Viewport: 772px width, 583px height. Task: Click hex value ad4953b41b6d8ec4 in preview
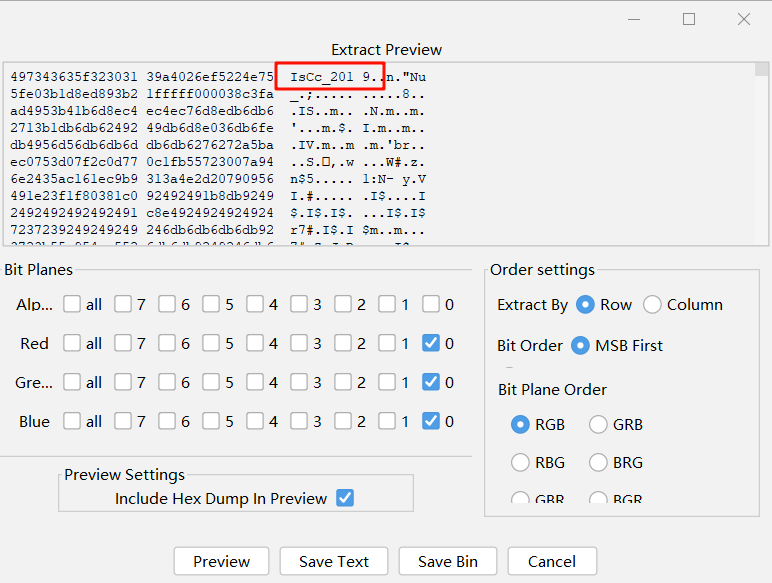coord(74,111)
